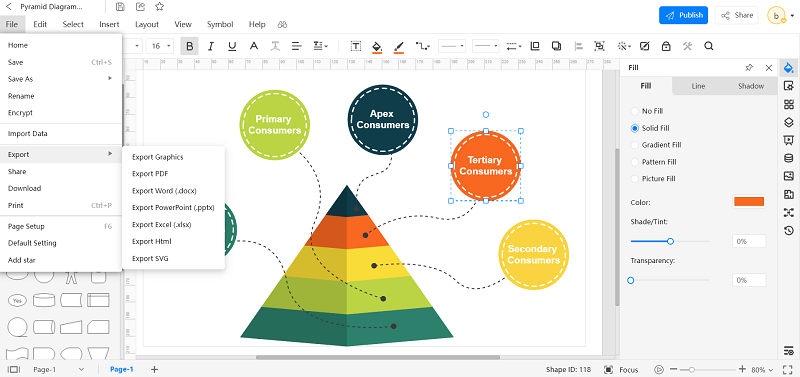Select the fill color bucket icon in toolbar

click(x=377, y=46)
